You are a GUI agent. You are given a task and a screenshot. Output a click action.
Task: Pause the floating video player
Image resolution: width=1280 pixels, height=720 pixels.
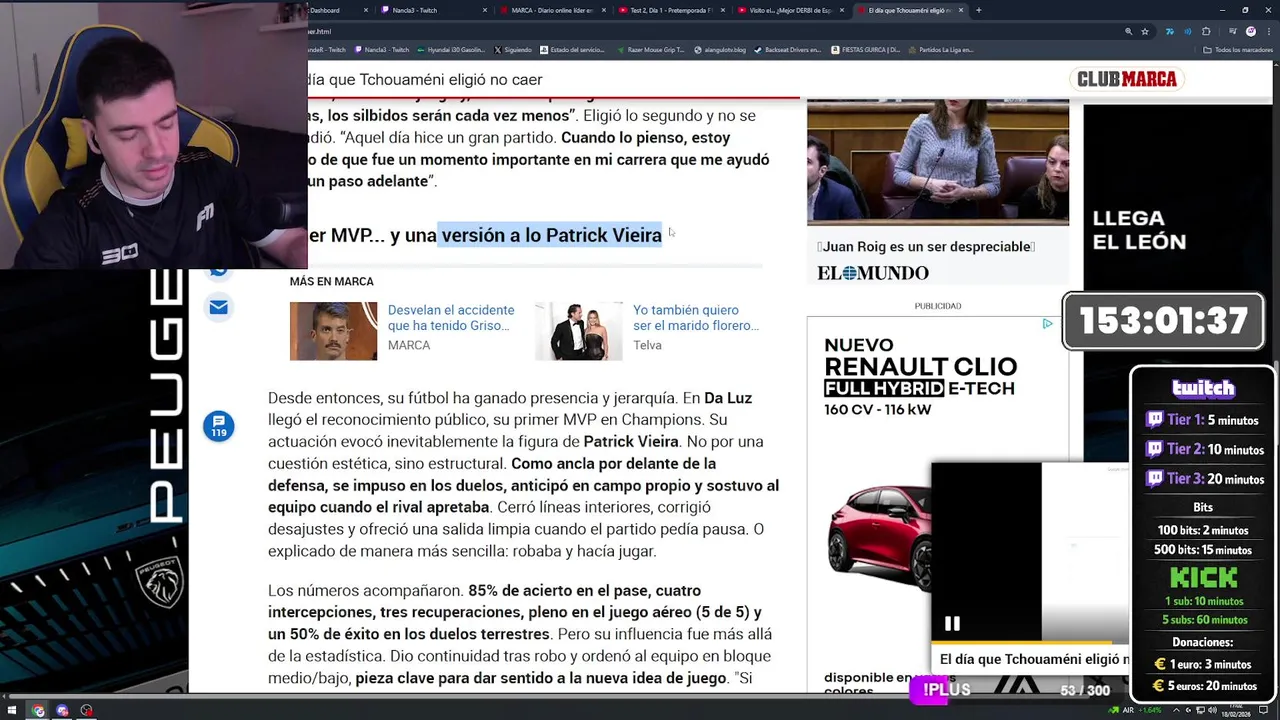tap(952, 624)
